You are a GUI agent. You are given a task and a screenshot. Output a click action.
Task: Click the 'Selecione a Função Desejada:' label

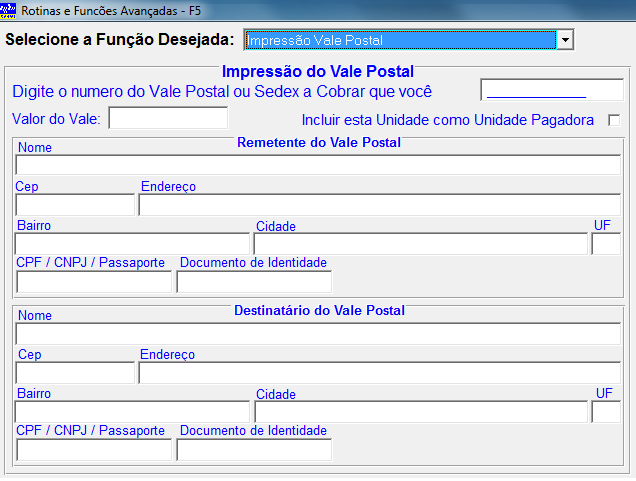[x=120, y=39]
